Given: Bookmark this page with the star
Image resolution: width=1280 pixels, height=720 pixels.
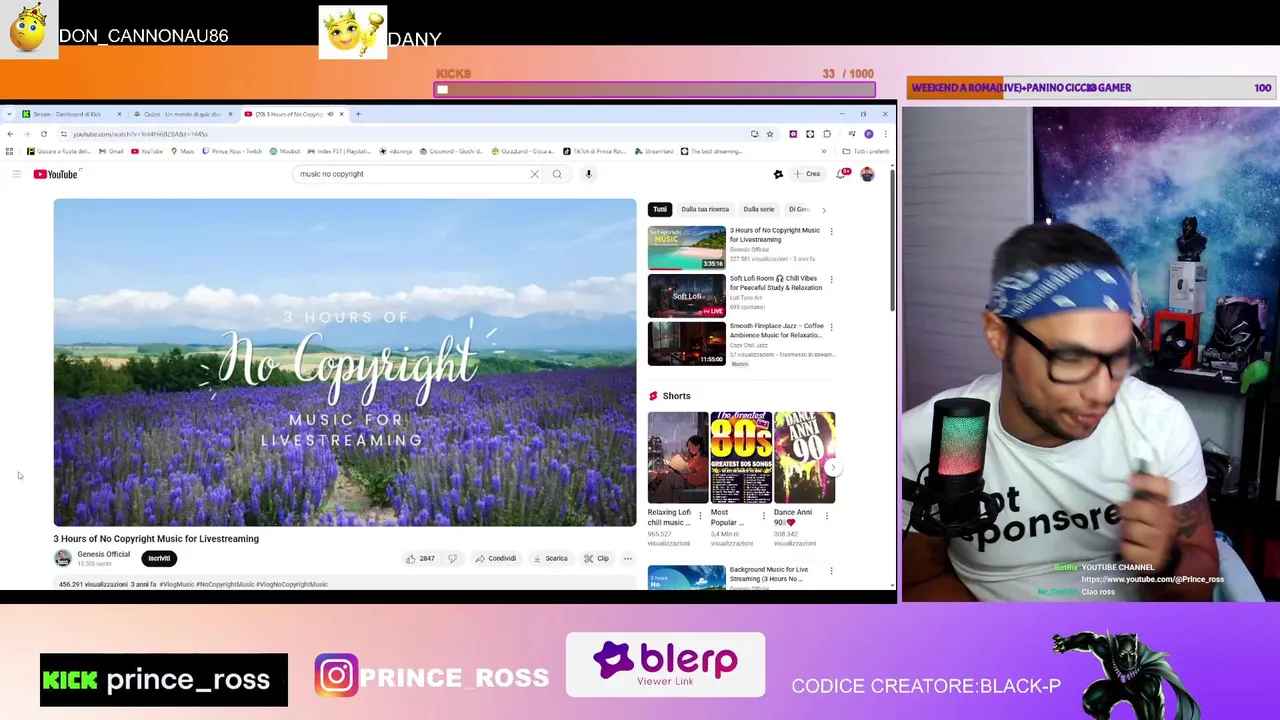Looking at the screenshot, I should click(770, 134).
